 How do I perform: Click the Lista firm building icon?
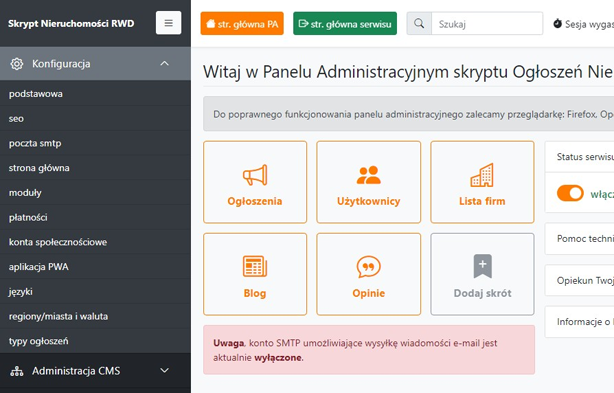[482, 175]
